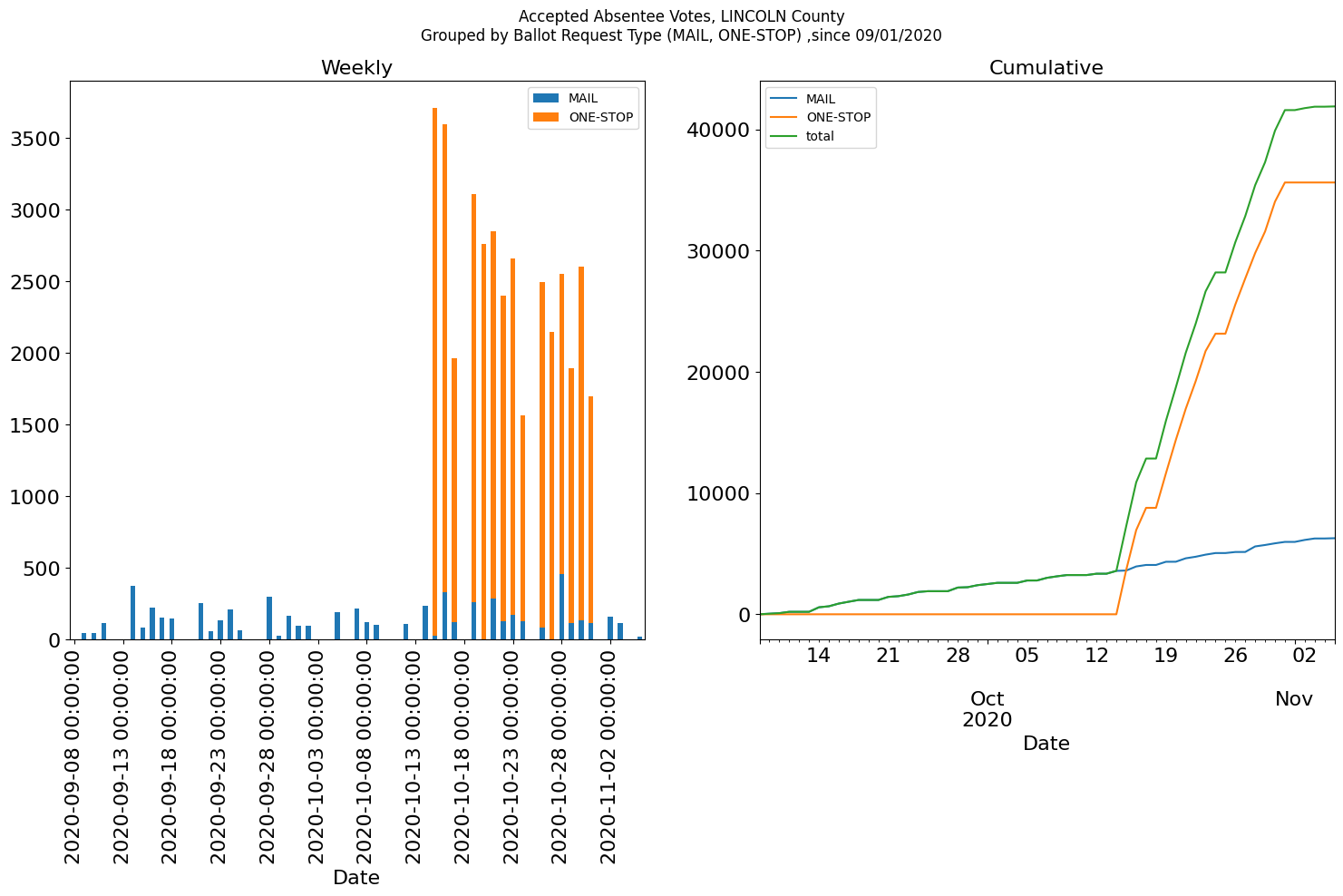1343x896 pixels.
Task: Click the 500 y-axis tick on Weekly chart
Action: pos(41,569)
